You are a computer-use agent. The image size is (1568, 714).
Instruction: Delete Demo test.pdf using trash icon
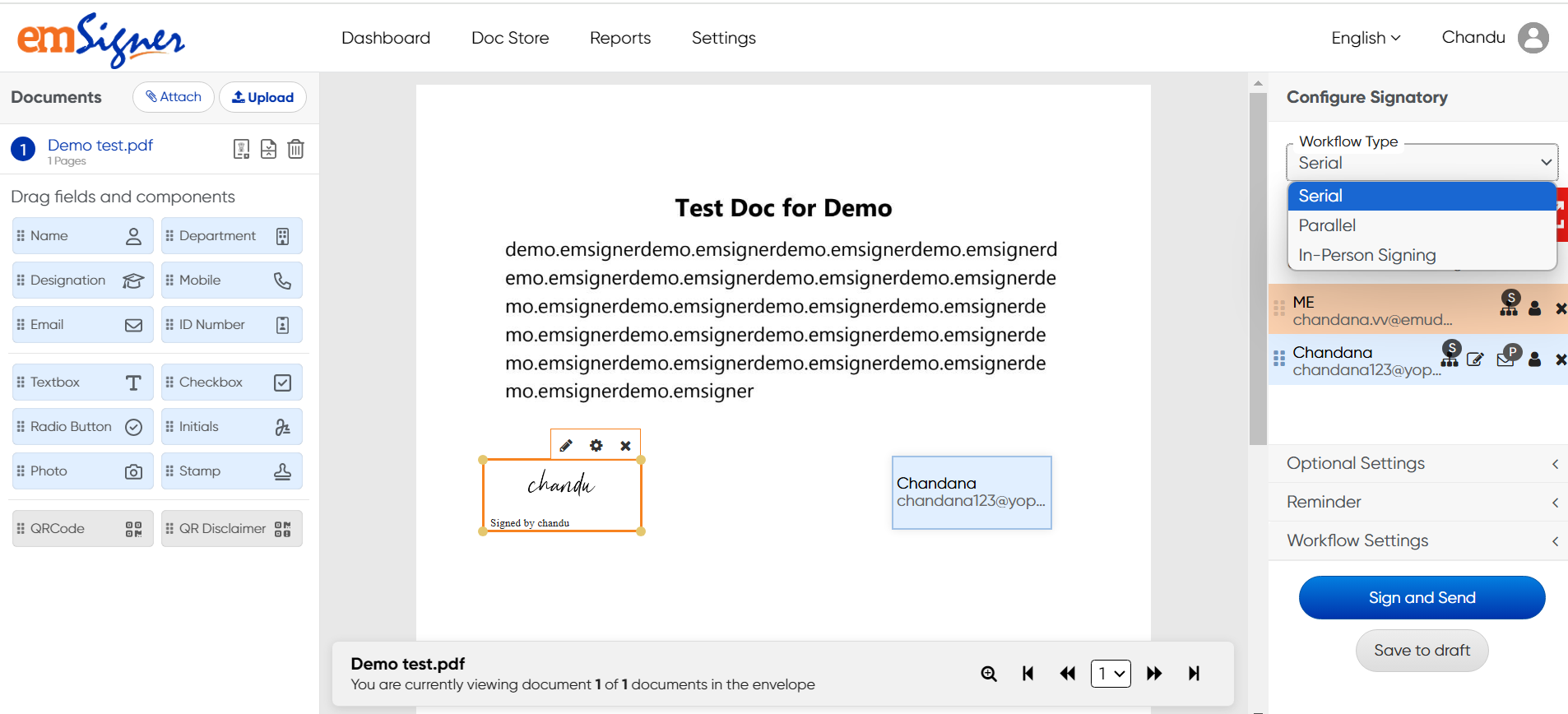pyautogui.click(x=295, y=149)
